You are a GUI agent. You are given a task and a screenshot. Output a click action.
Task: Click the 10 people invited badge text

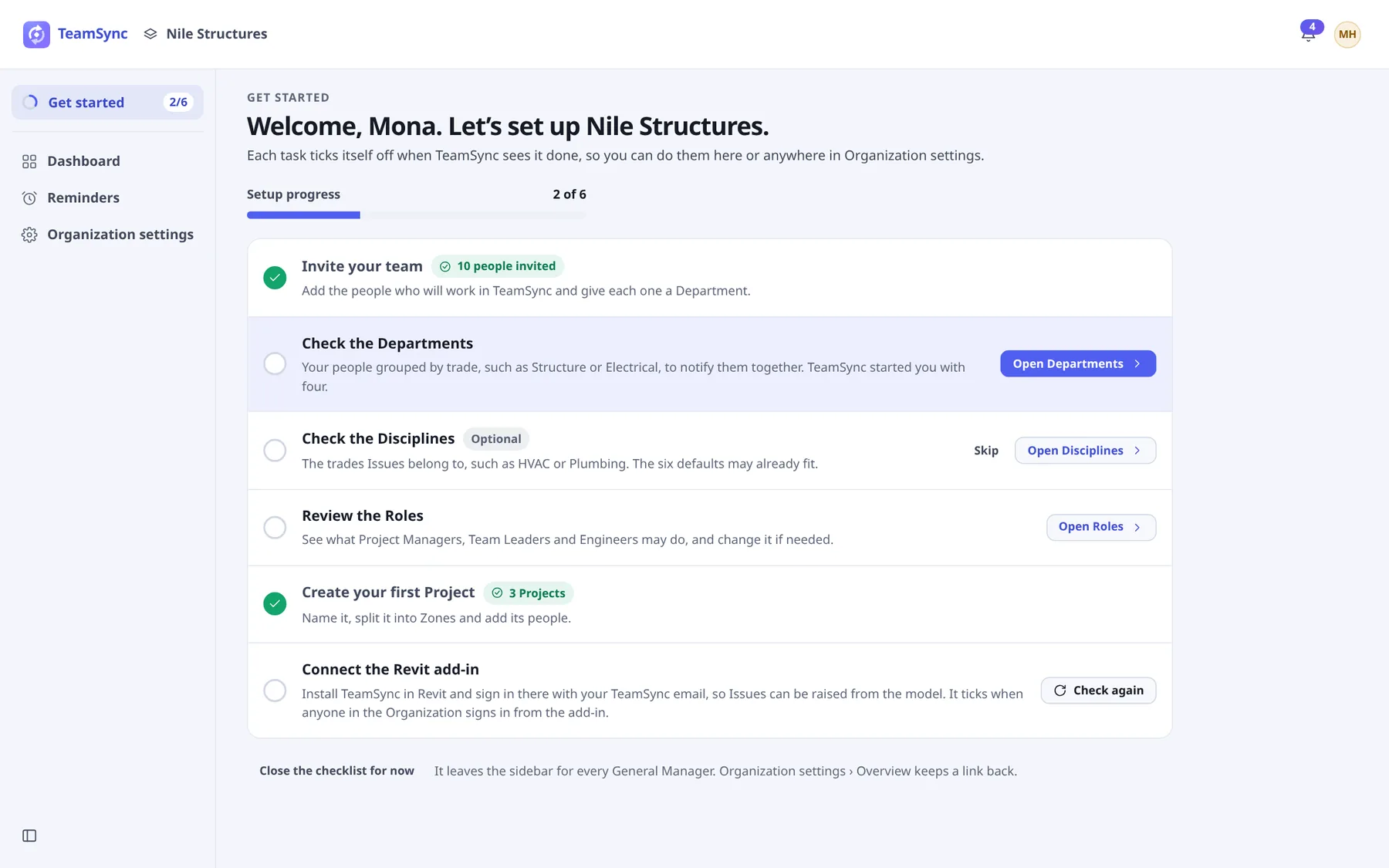pyautogui.click(x=506, y=266)
